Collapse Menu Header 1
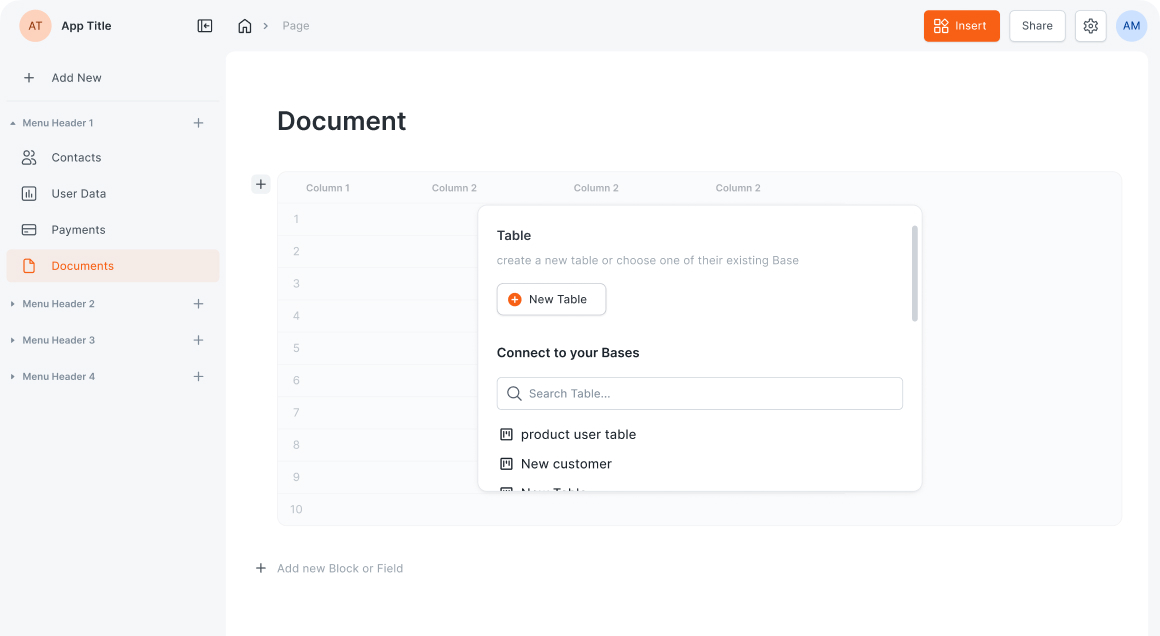Image resolution: width=1160 pixels, height=636 pixels. tap(13, 122)
